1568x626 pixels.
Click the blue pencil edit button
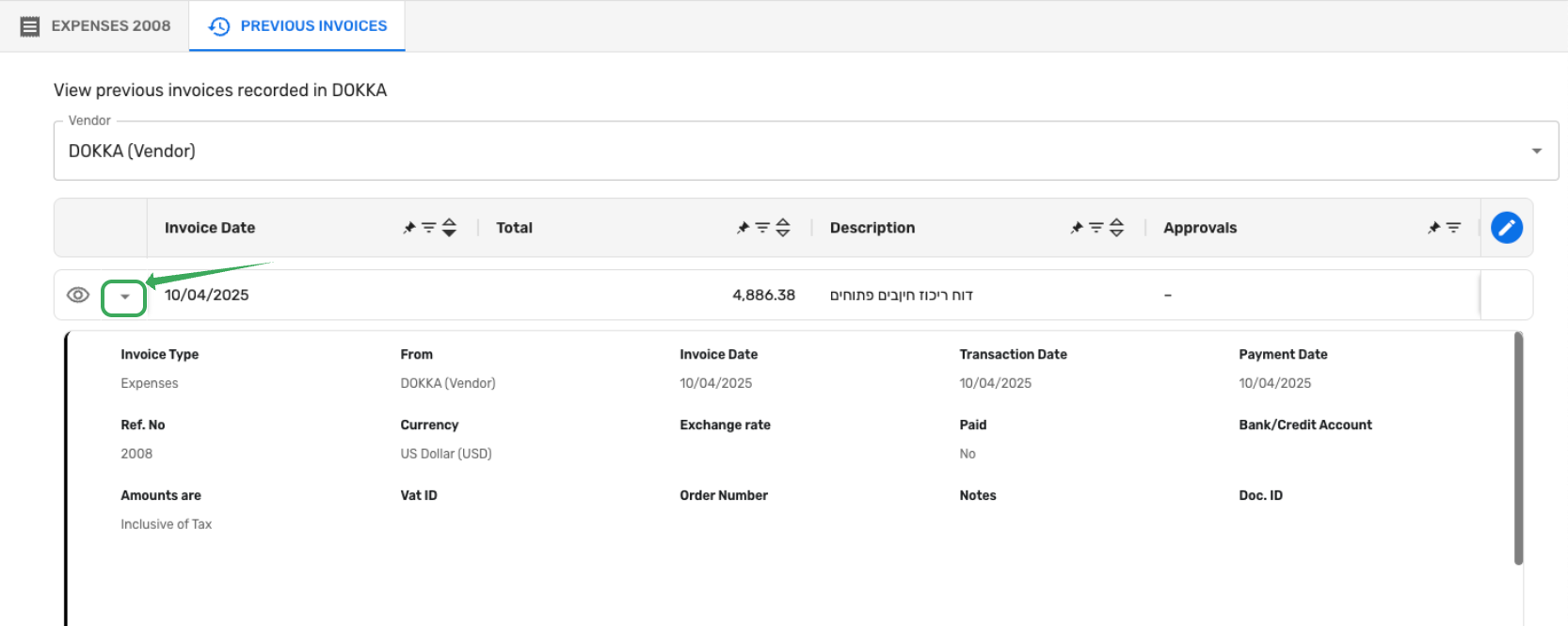click(x=1507, y=228)
